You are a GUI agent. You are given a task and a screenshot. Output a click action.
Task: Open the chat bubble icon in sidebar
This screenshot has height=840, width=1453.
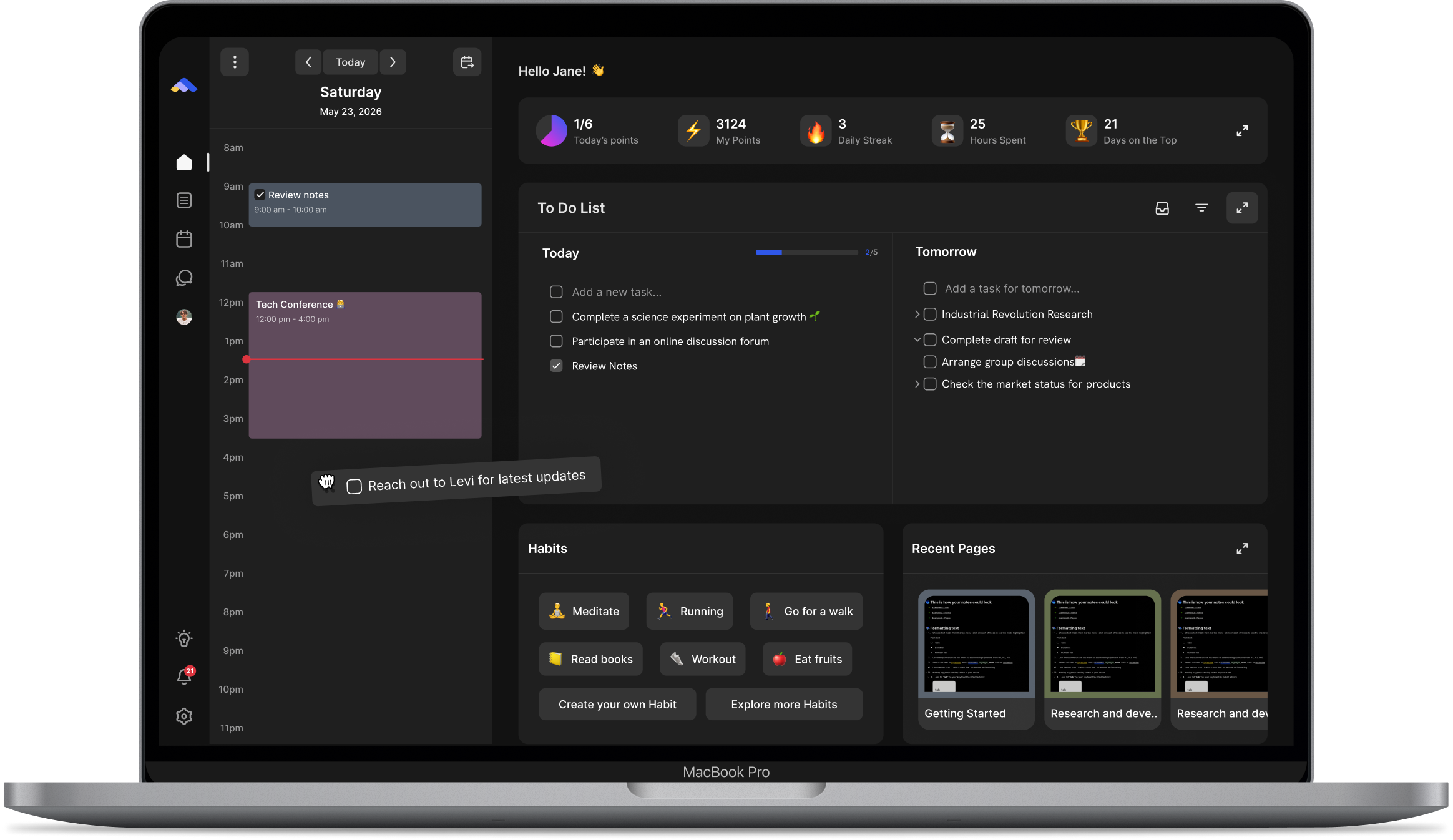[184, 278]
